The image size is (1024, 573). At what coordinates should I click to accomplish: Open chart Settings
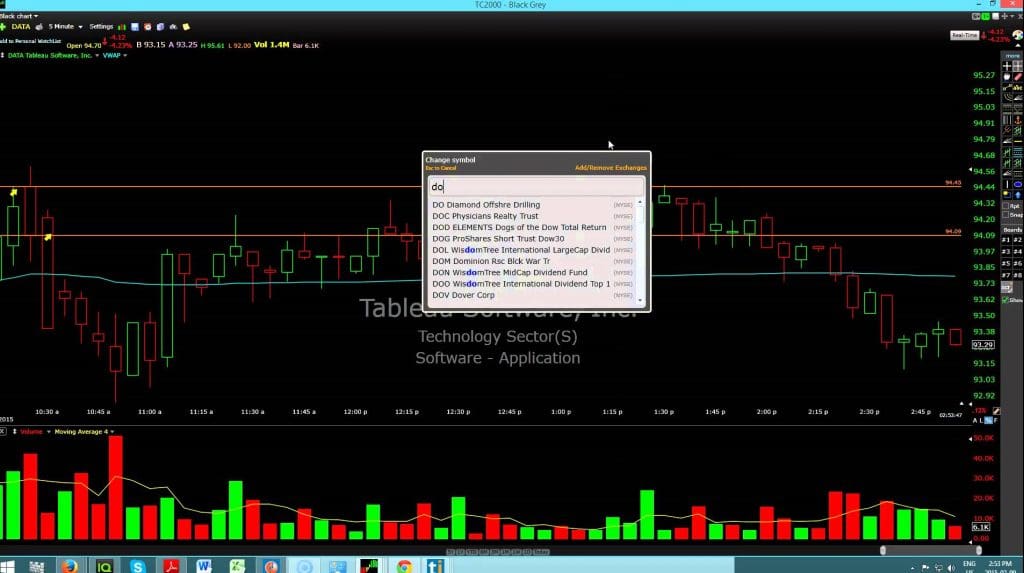(x=101, y=27)
